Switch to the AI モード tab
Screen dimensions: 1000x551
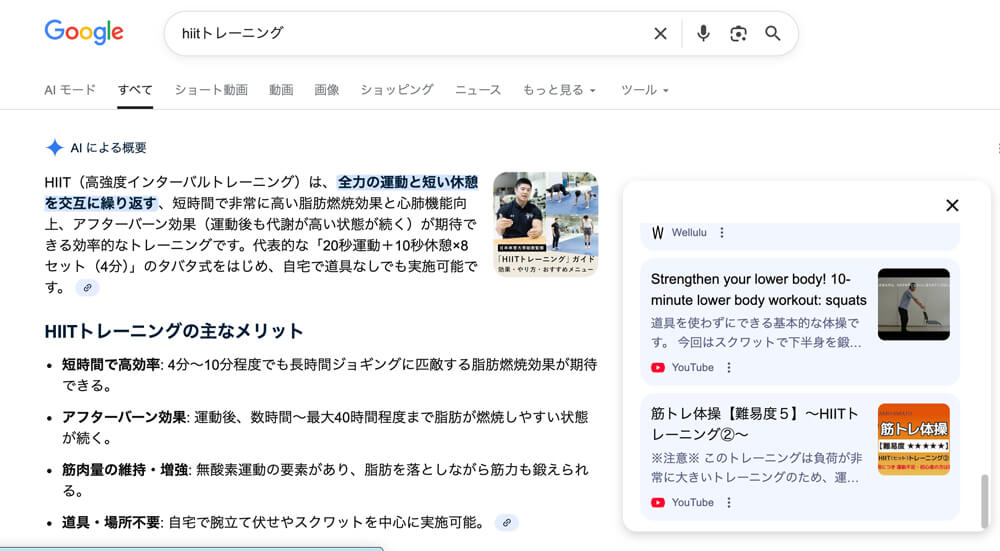pyautogui.click(x=70, y=90)
